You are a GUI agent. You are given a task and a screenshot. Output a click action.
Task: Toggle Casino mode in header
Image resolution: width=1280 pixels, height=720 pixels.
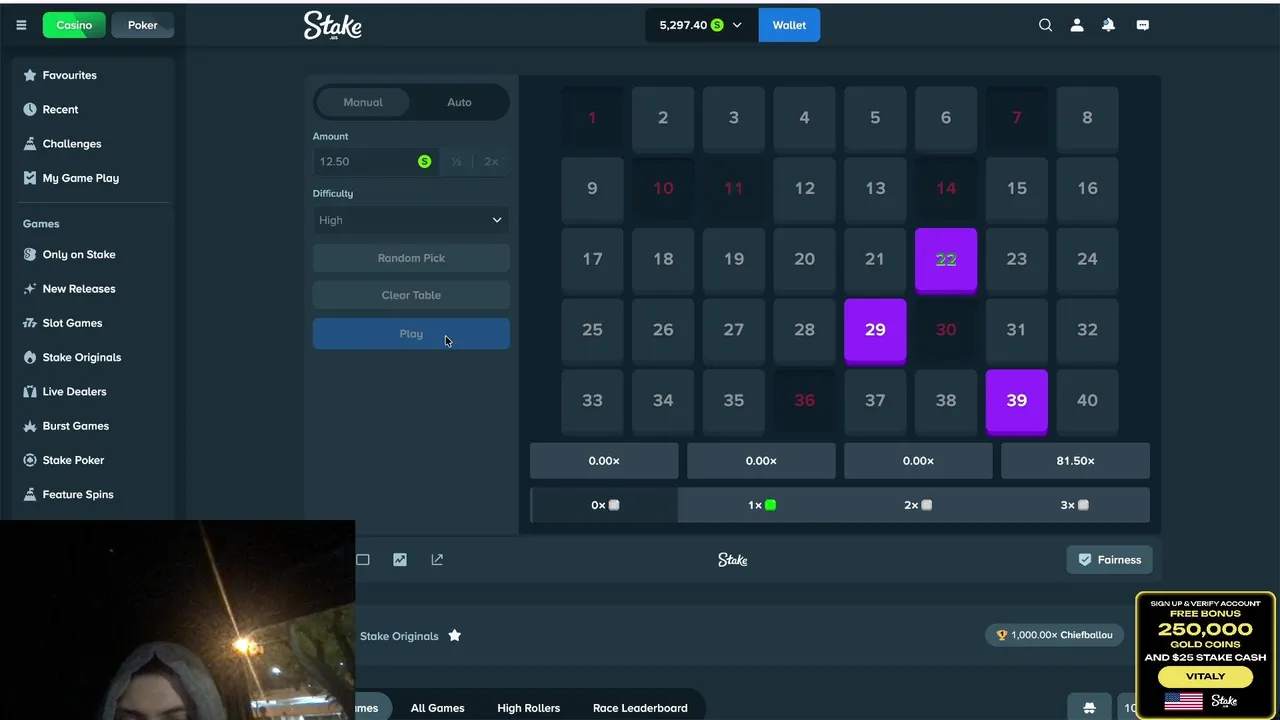click(74, 25)
